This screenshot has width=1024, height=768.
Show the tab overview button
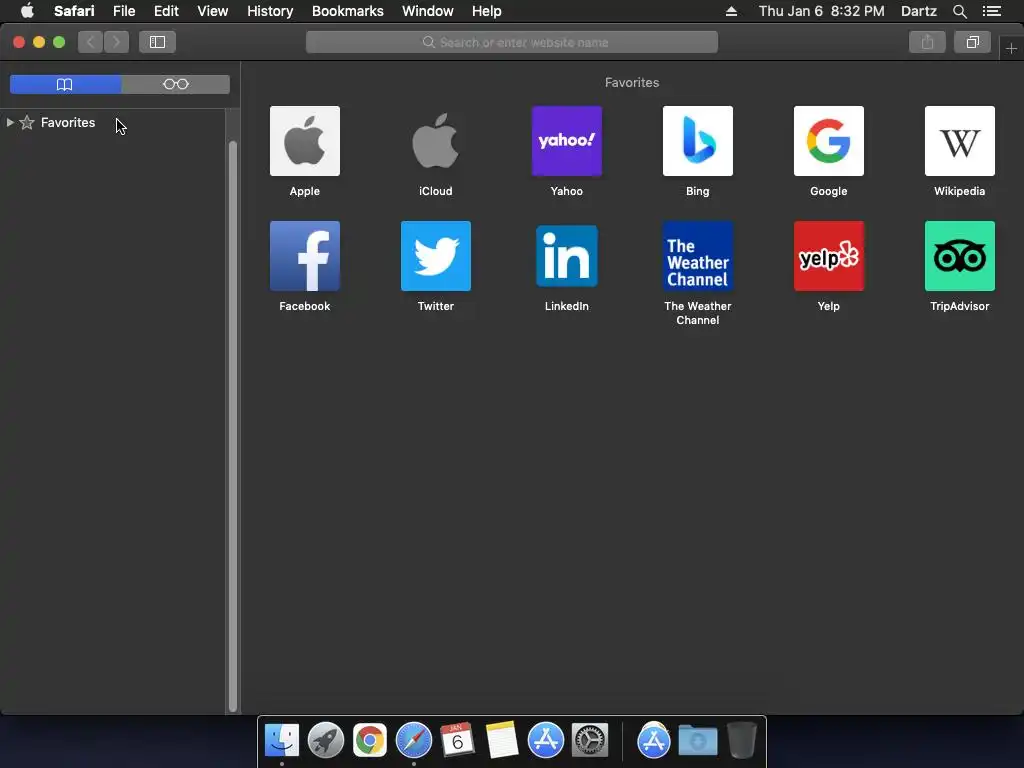pyautogui.click(x=972, y=42)
